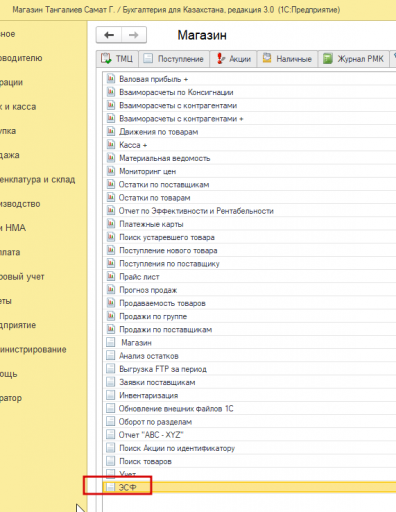Open sidebar section ending 'изводство'

click(20, 204)
